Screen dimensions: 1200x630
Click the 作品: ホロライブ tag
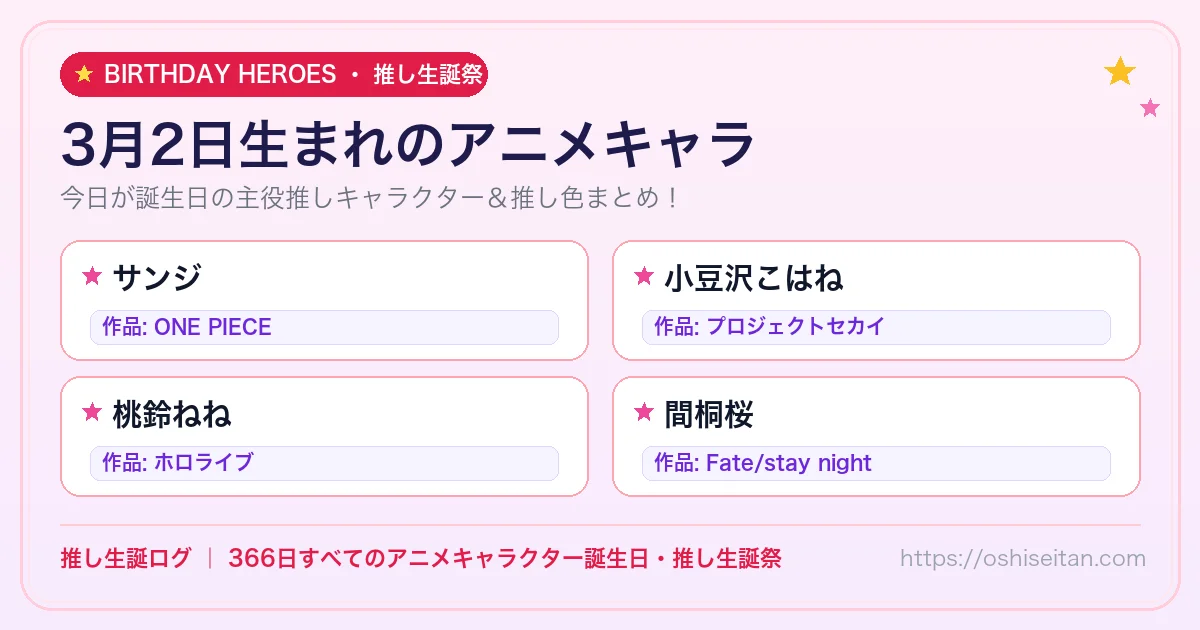(x=324, y=463)
